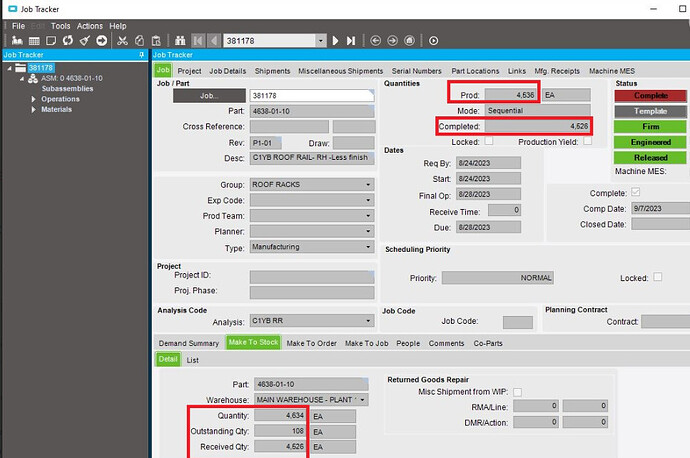Switch to the Mfg. Receipts tab

coord(557,71)
